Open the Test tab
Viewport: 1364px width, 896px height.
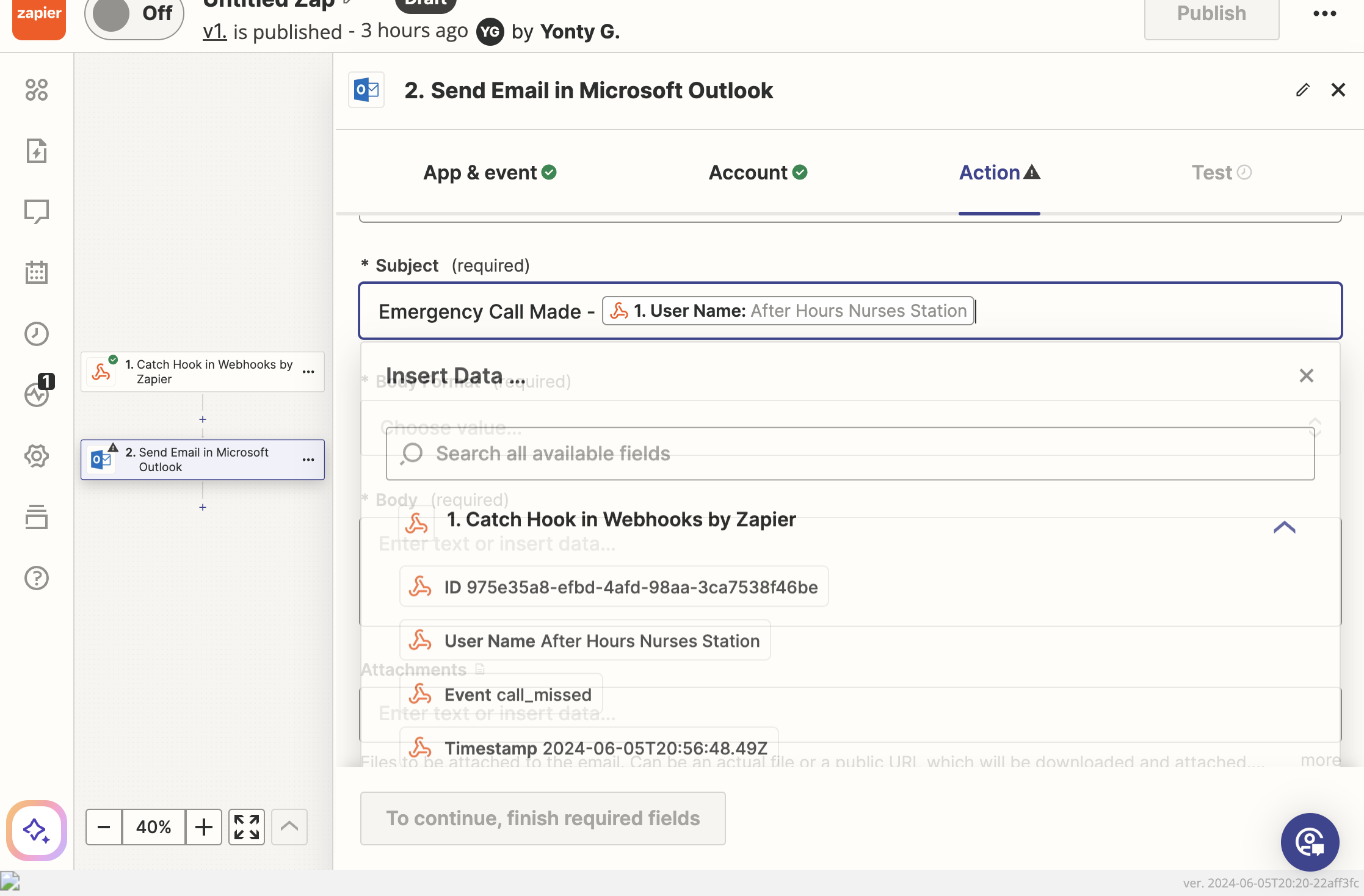click(1222, 173)
